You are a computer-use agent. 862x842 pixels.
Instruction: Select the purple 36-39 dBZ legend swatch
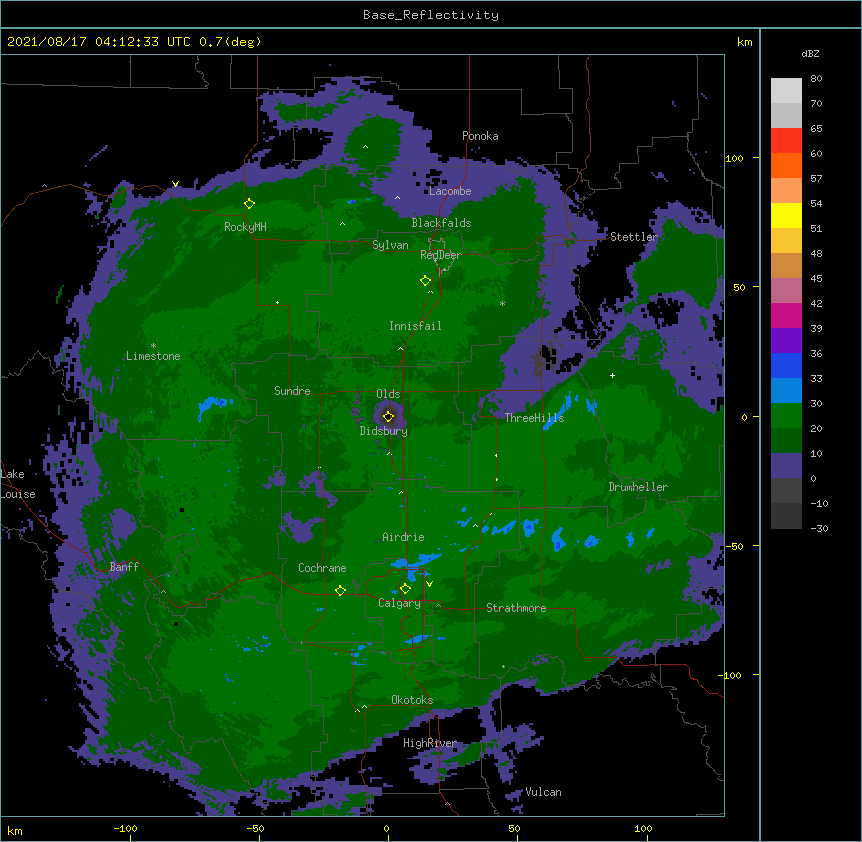(x=786, y=341)
